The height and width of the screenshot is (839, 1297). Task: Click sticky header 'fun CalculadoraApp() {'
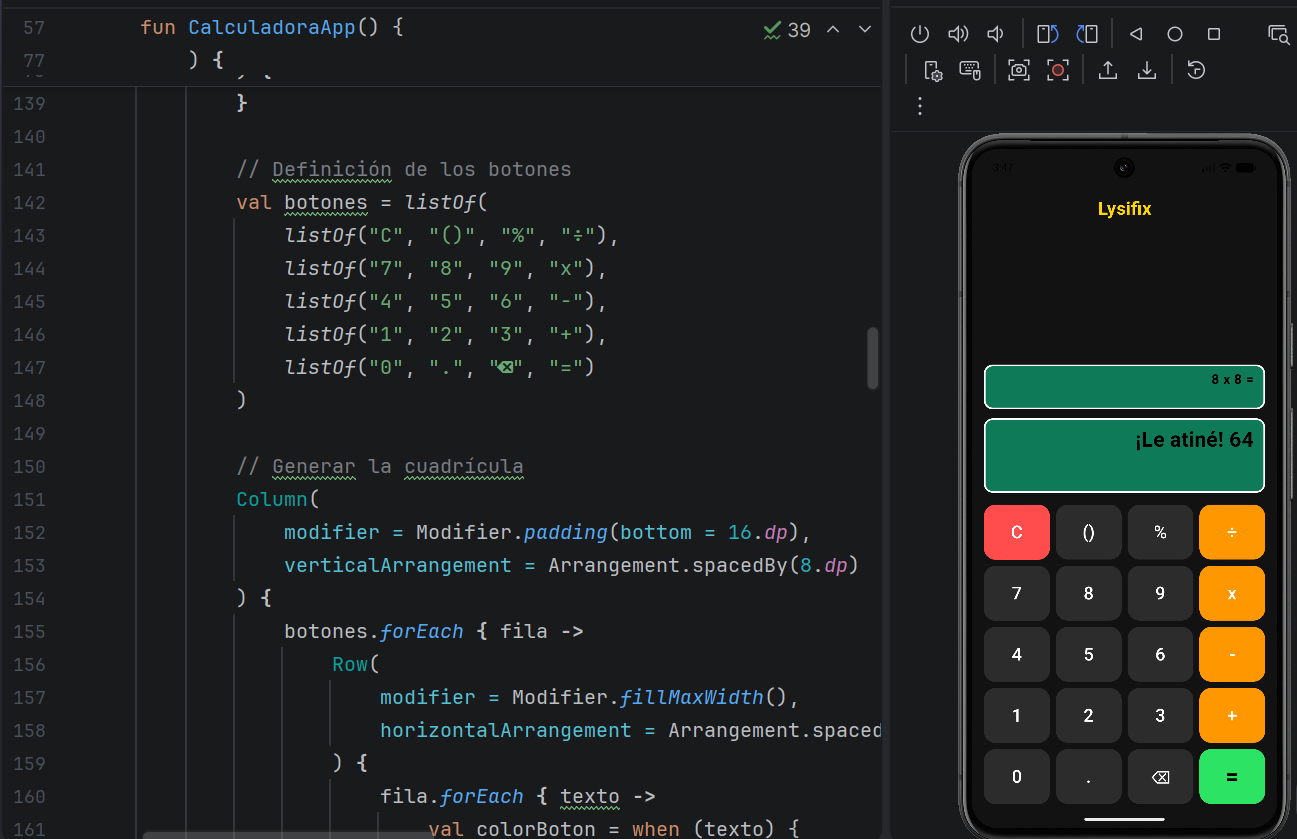click(272, 28)
